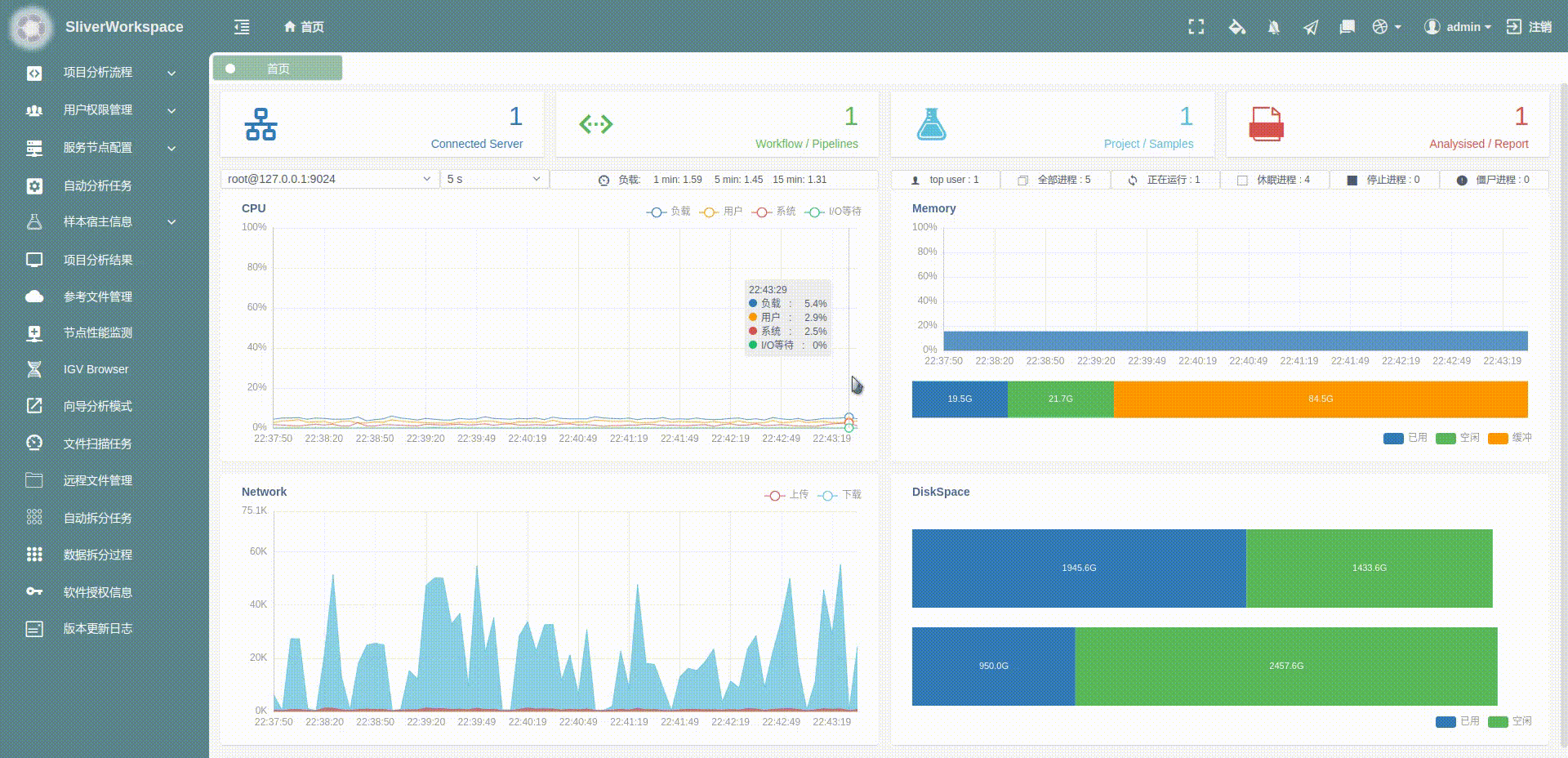This screenshot has height=758, width=1568.
Task: Open the chat messages icon
Action: pos(1347,27)
